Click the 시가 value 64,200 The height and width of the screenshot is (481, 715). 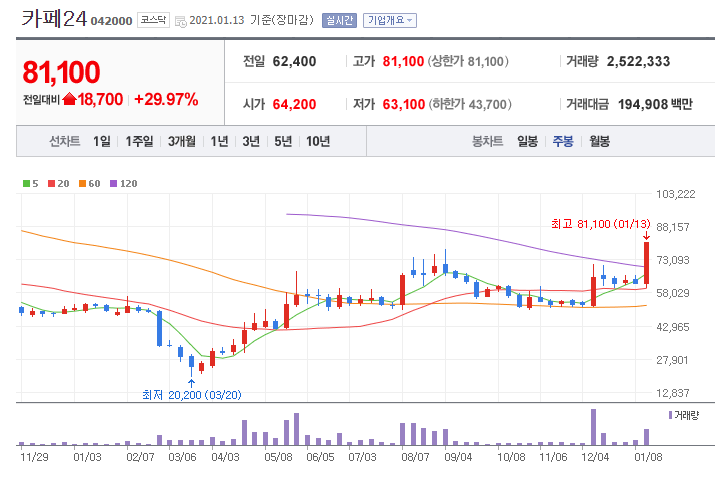[x=294, y=104]
